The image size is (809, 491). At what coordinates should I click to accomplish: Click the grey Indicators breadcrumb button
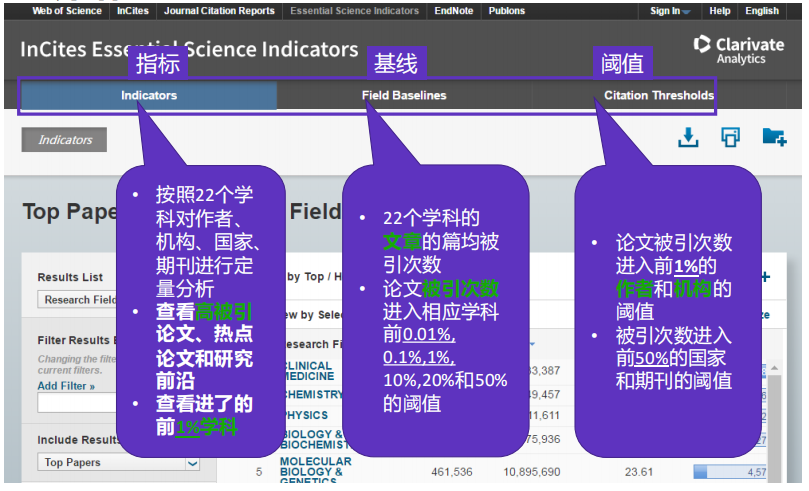click(64, 140)
